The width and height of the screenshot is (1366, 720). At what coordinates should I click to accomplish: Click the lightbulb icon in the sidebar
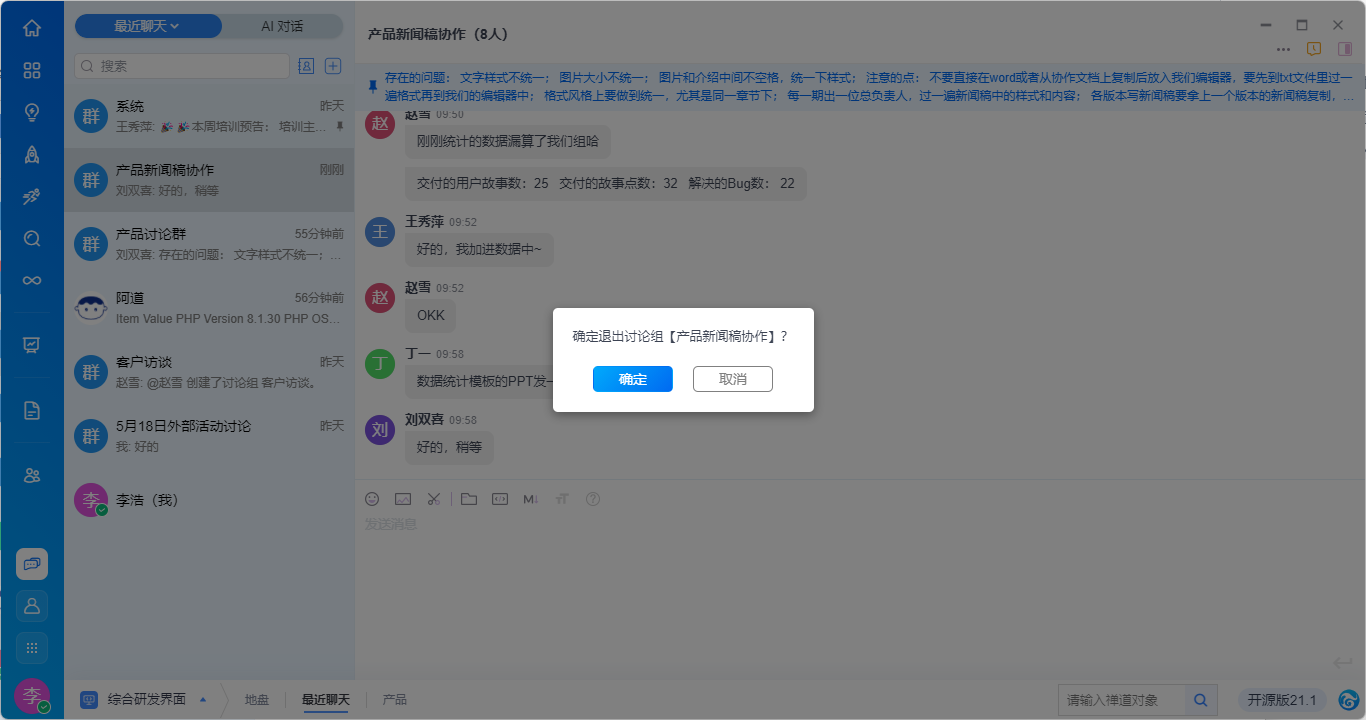(x=32, y=112)
